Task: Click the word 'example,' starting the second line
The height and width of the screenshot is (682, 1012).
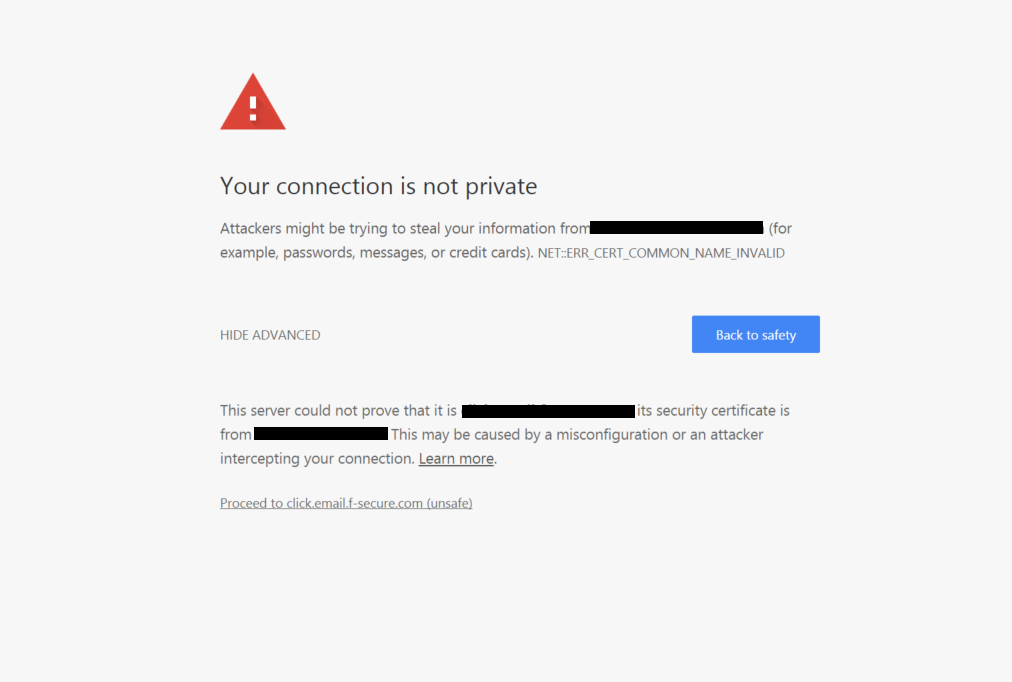Action: (x=249, y=253)
